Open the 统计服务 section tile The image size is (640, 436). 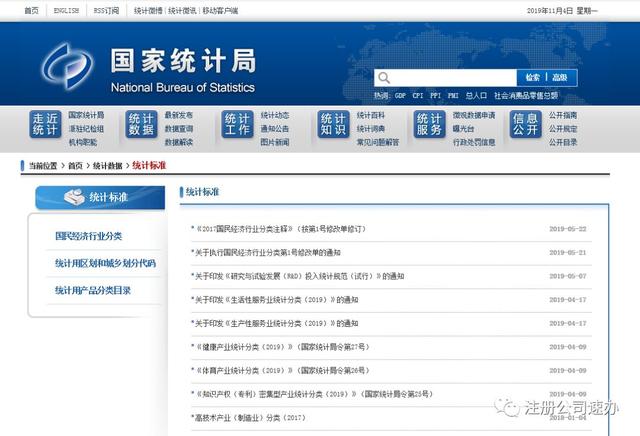coord(429,124)
